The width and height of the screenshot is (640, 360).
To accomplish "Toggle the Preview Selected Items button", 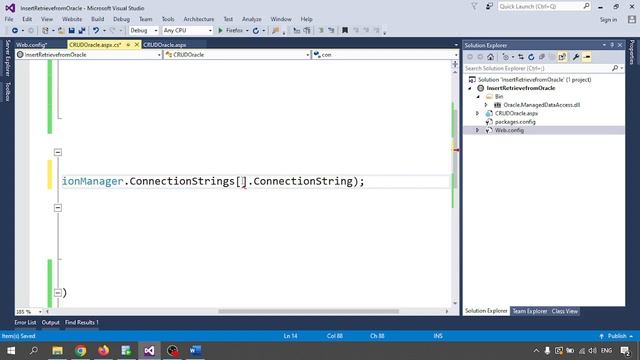I will [587, 57].
